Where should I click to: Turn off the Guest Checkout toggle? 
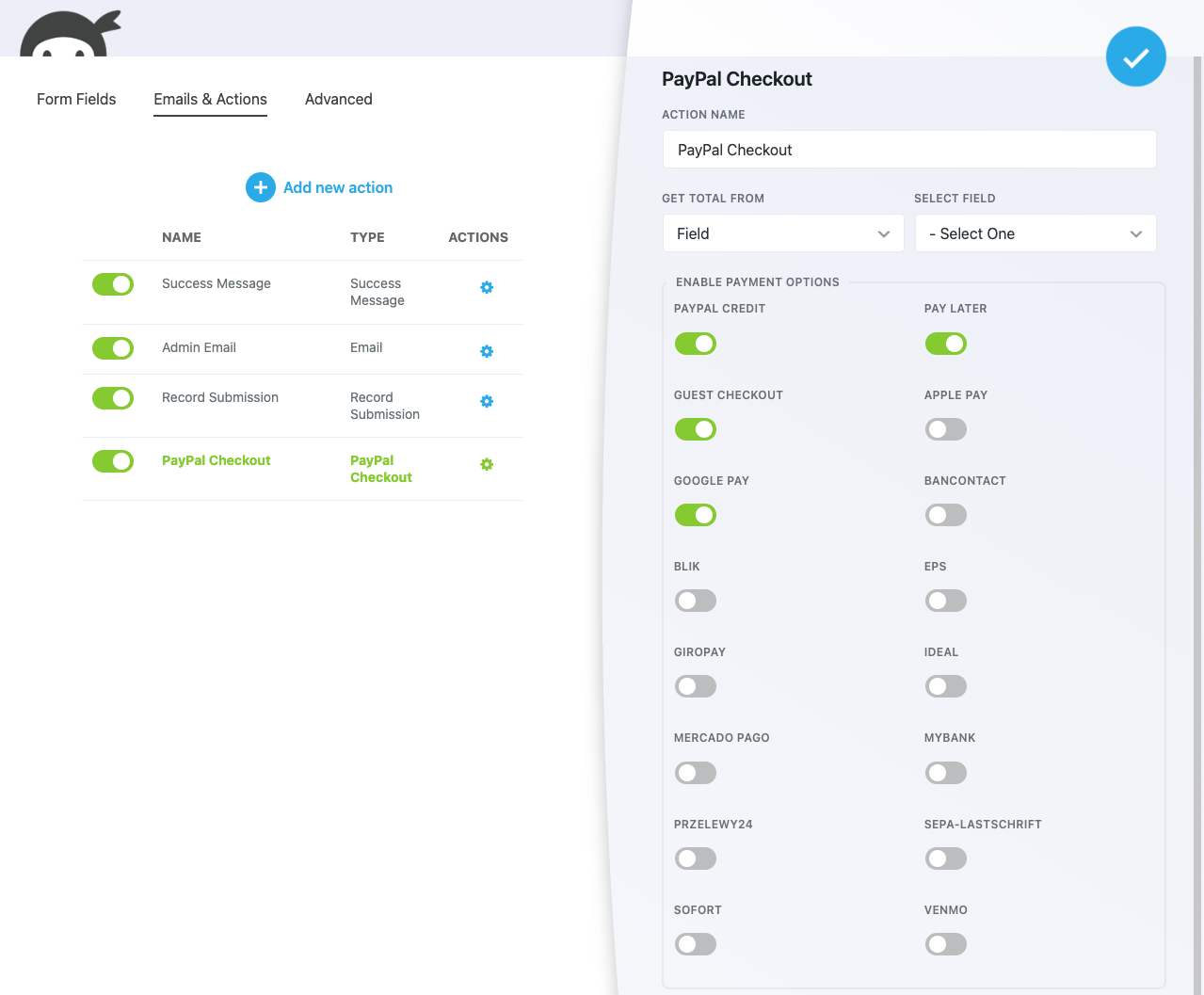pos(696,429)
